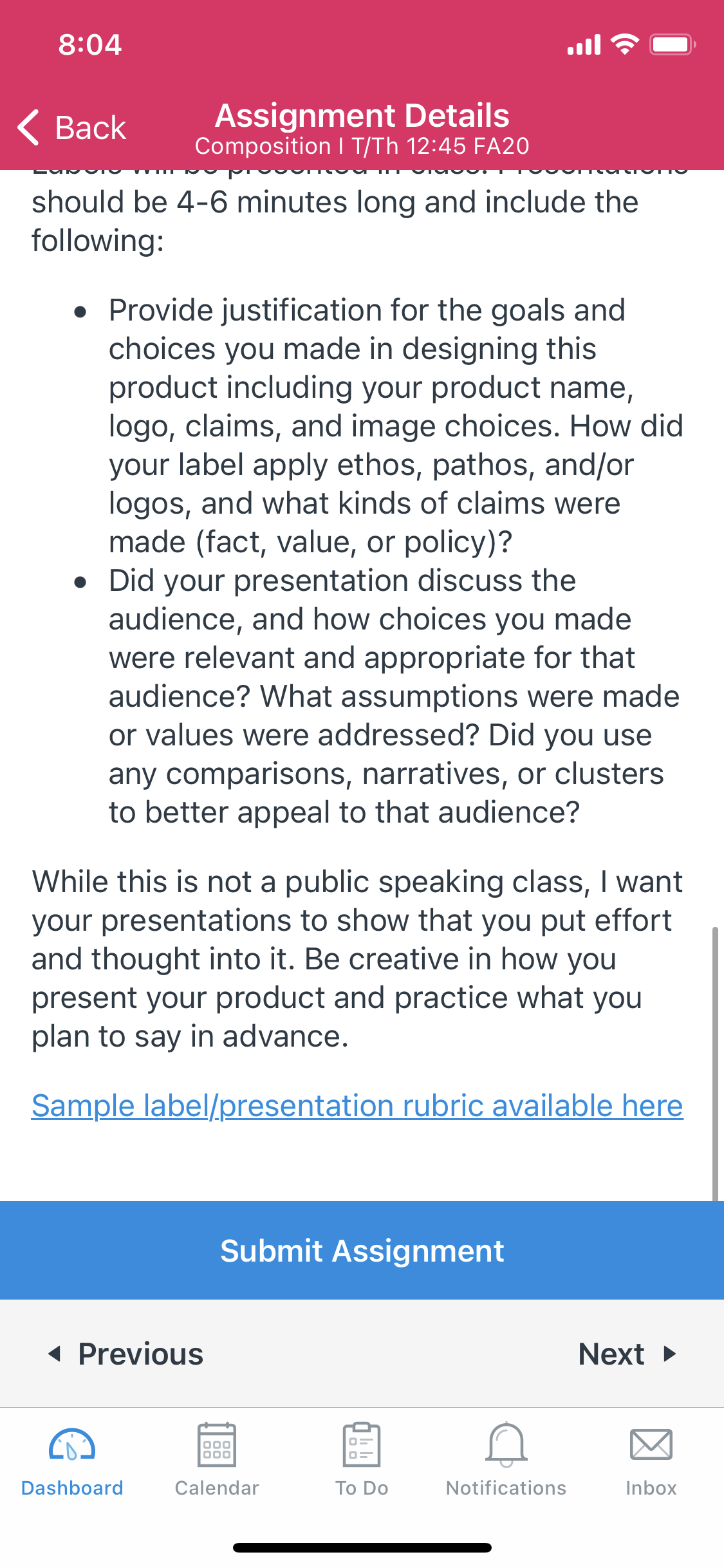
Task: Open the Dashboard gauge icon
Action: pos(72,1445)
